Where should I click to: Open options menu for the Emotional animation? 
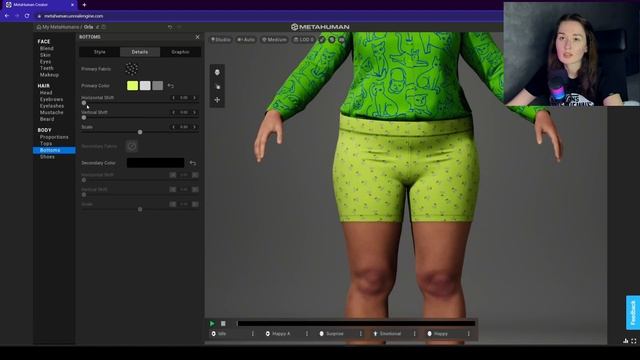click(414, 334)
